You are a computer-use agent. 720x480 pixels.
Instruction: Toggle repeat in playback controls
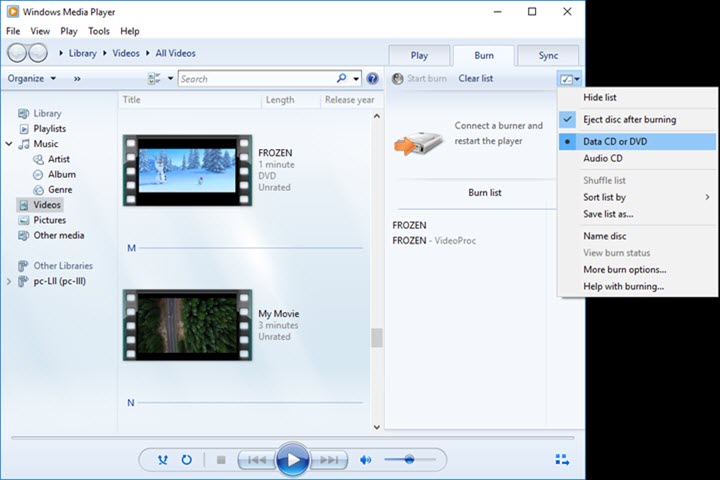187,460
